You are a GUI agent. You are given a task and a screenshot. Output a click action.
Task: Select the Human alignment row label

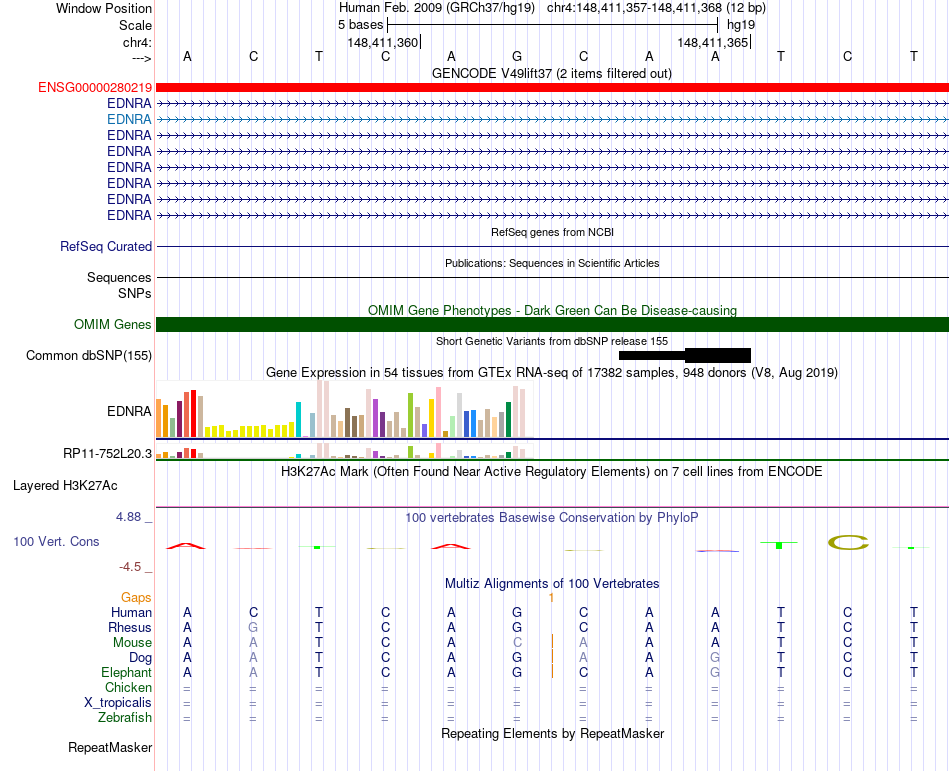coord(131,612)
